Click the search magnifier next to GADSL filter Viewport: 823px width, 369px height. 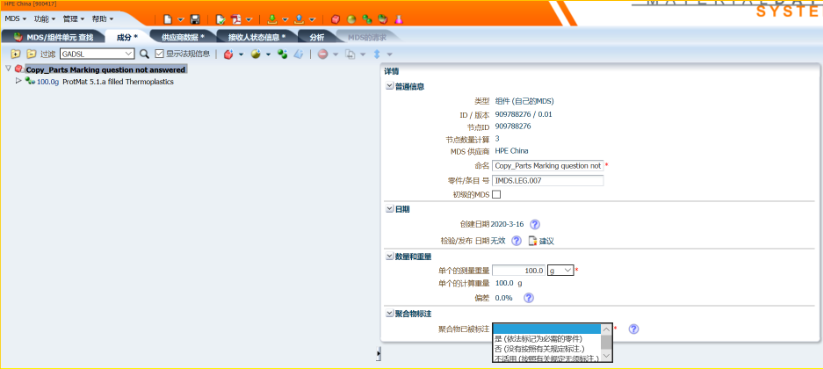coord(144,54)
